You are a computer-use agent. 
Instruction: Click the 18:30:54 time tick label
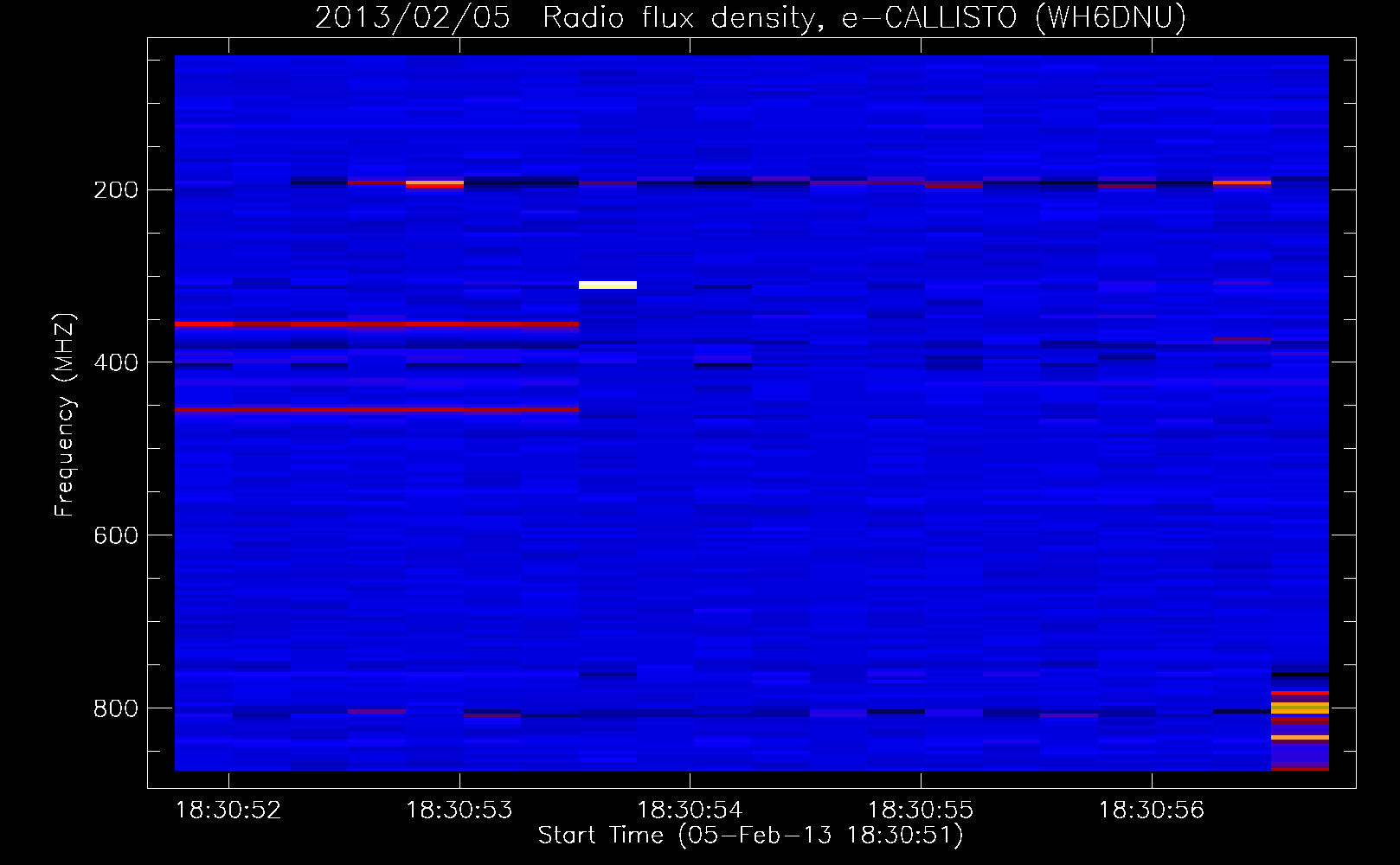click(x=690, y=811)
